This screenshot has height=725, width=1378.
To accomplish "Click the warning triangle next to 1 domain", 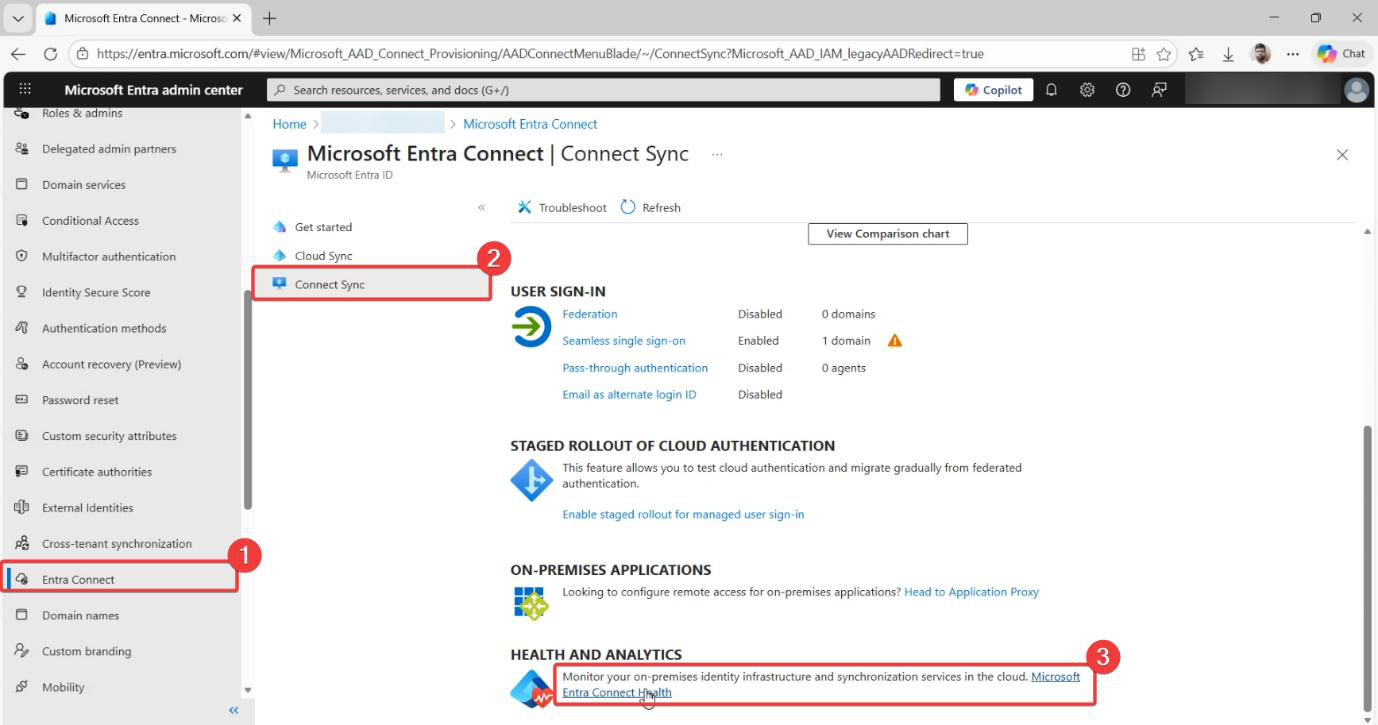I will pos(895,341).
